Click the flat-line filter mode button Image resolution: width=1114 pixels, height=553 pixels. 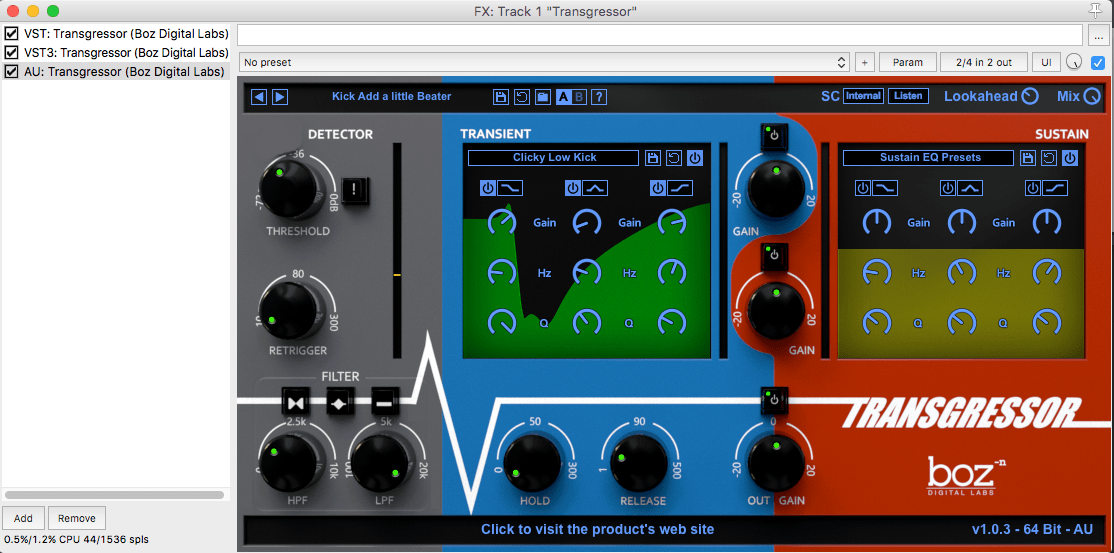tap(385, 403)
